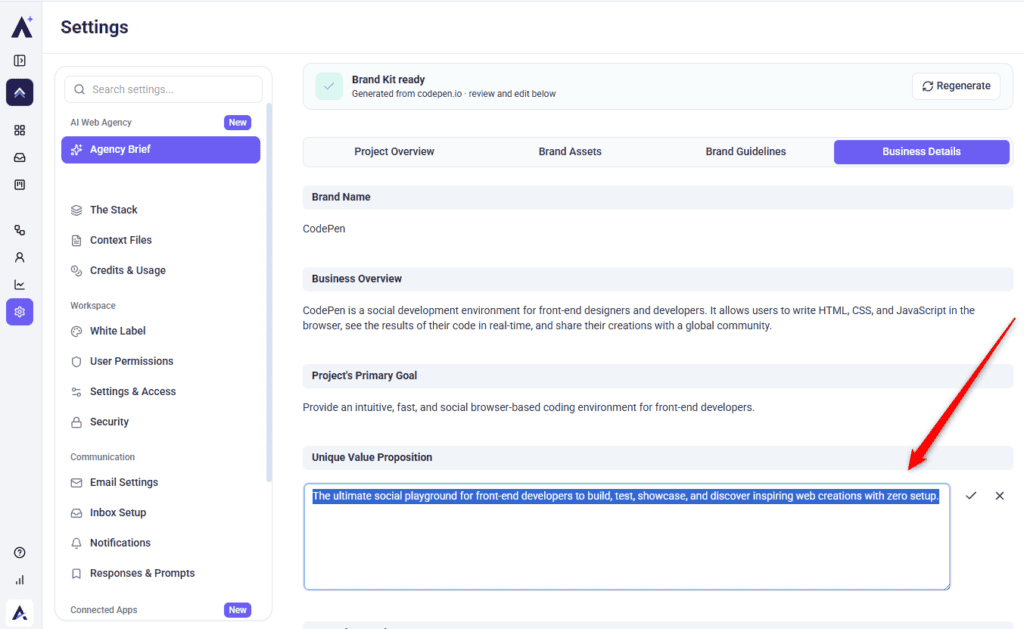The height and width of the screenshot is (629, 1024).
Task: Click the Project's Primary Goal text
Action: coord(528,408)
